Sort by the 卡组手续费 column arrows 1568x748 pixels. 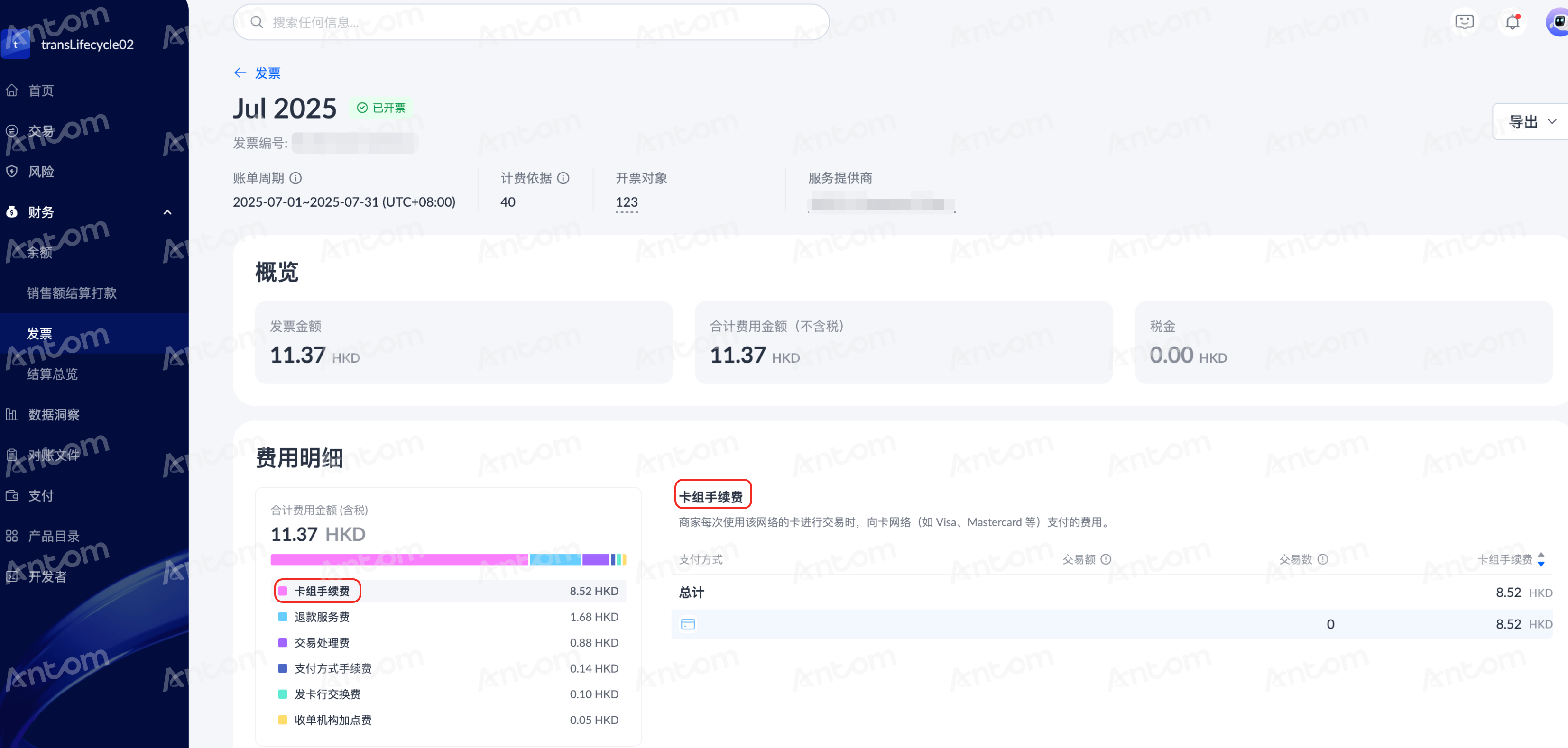click(x=1540, y=559)
